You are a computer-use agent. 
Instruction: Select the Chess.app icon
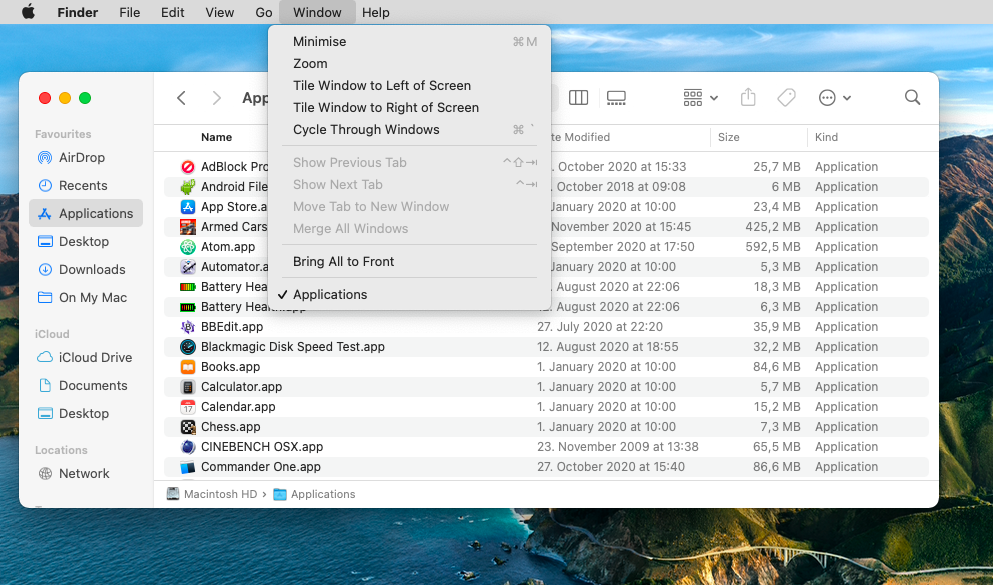187,427
